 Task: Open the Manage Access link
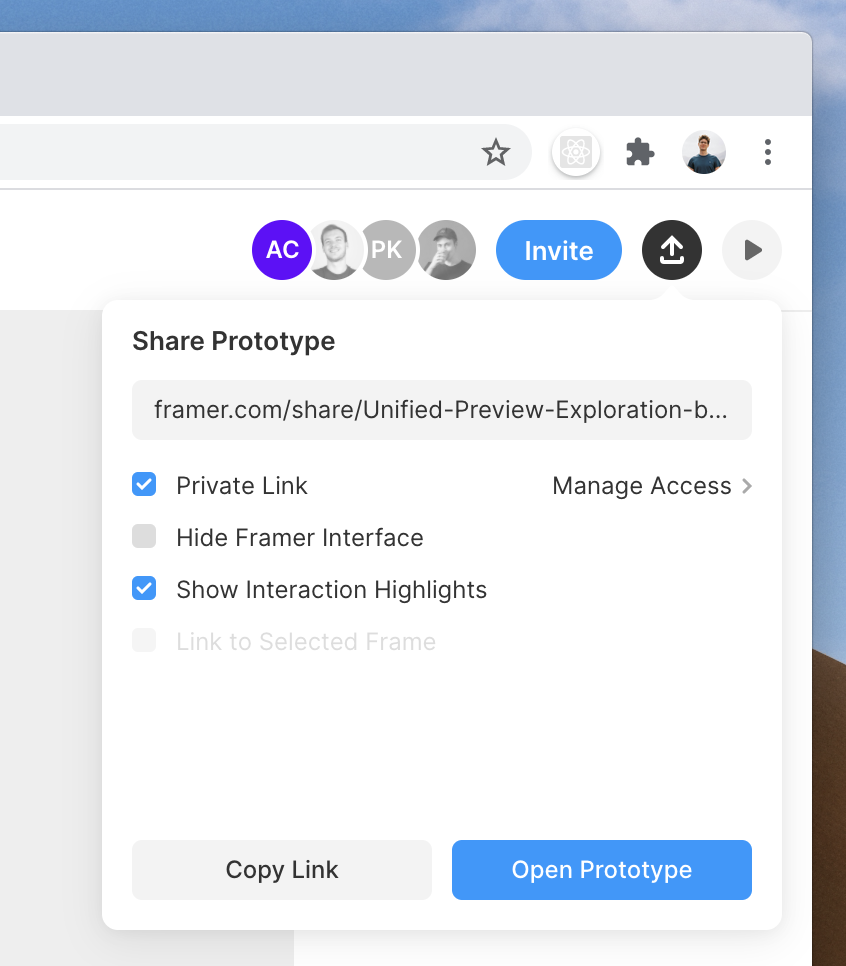click(641, 486)
